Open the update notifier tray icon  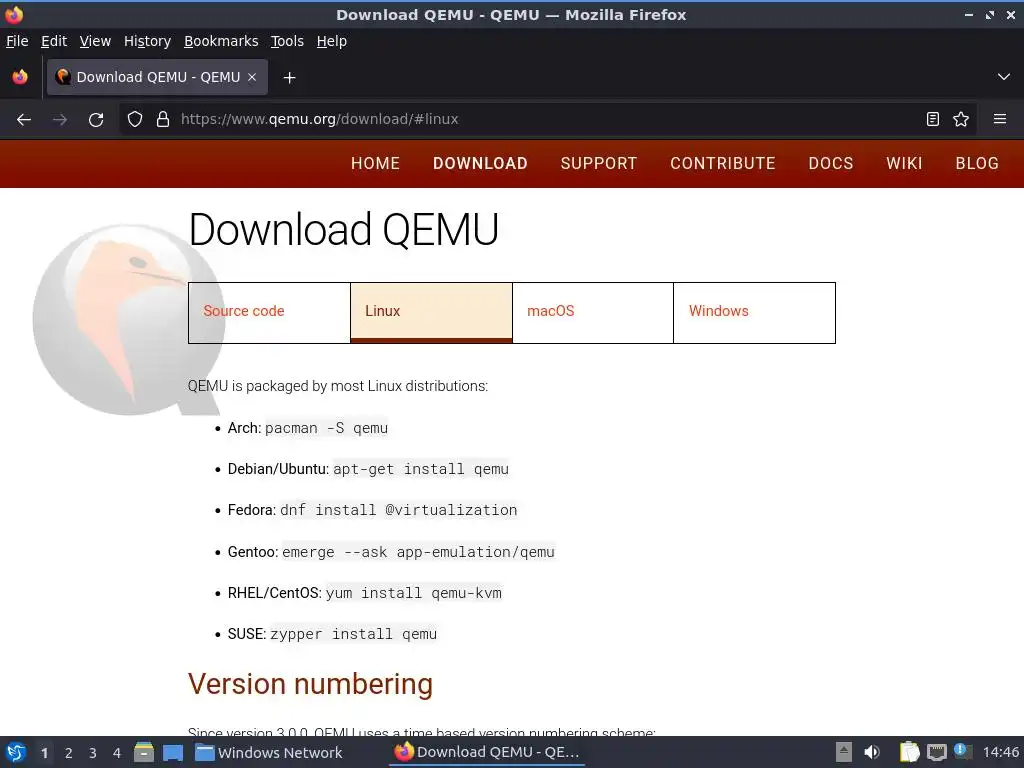click(963, 752)
